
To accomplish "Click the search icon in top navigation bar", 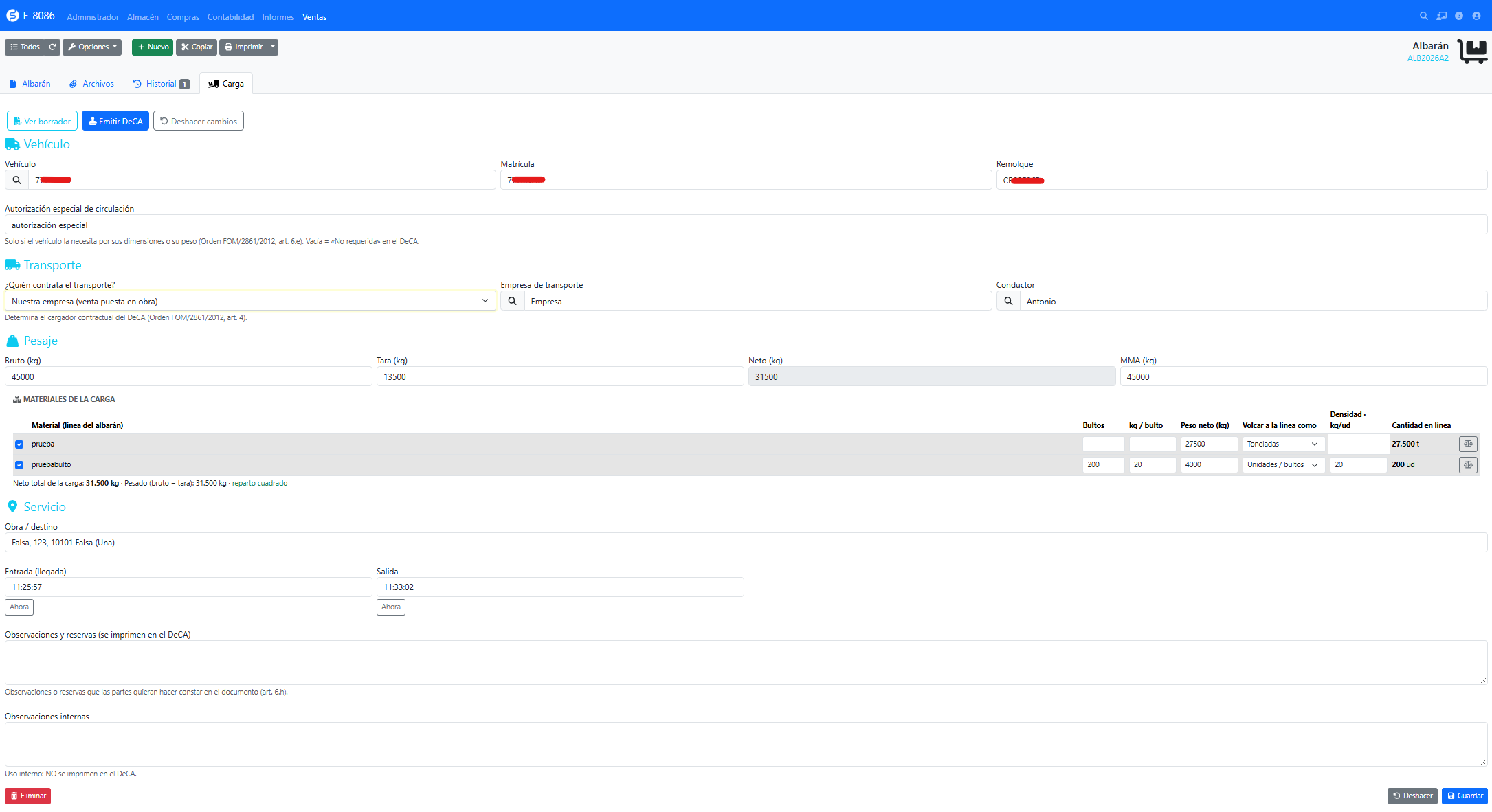I will (x=1423, y=16).
